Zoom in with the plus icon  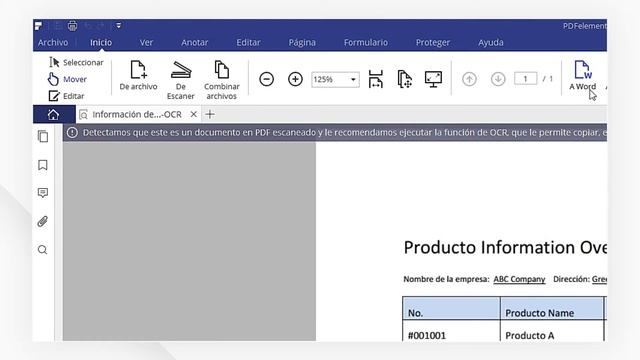point(295,79)
